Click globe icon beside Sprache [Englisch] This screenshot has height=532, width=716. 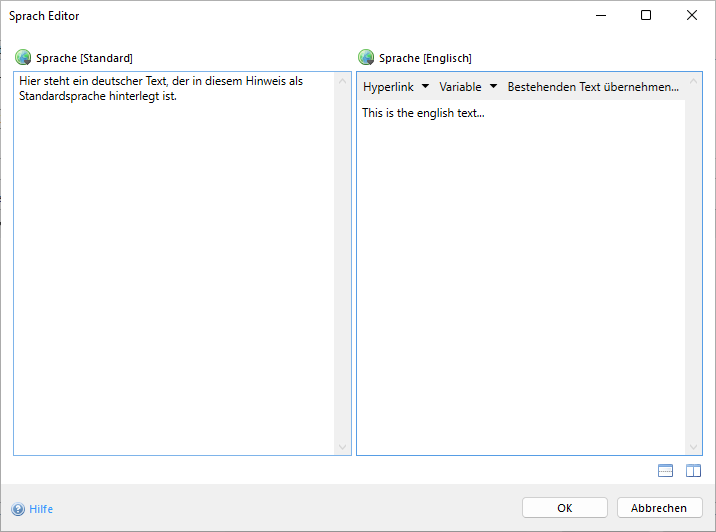[366, 58]
